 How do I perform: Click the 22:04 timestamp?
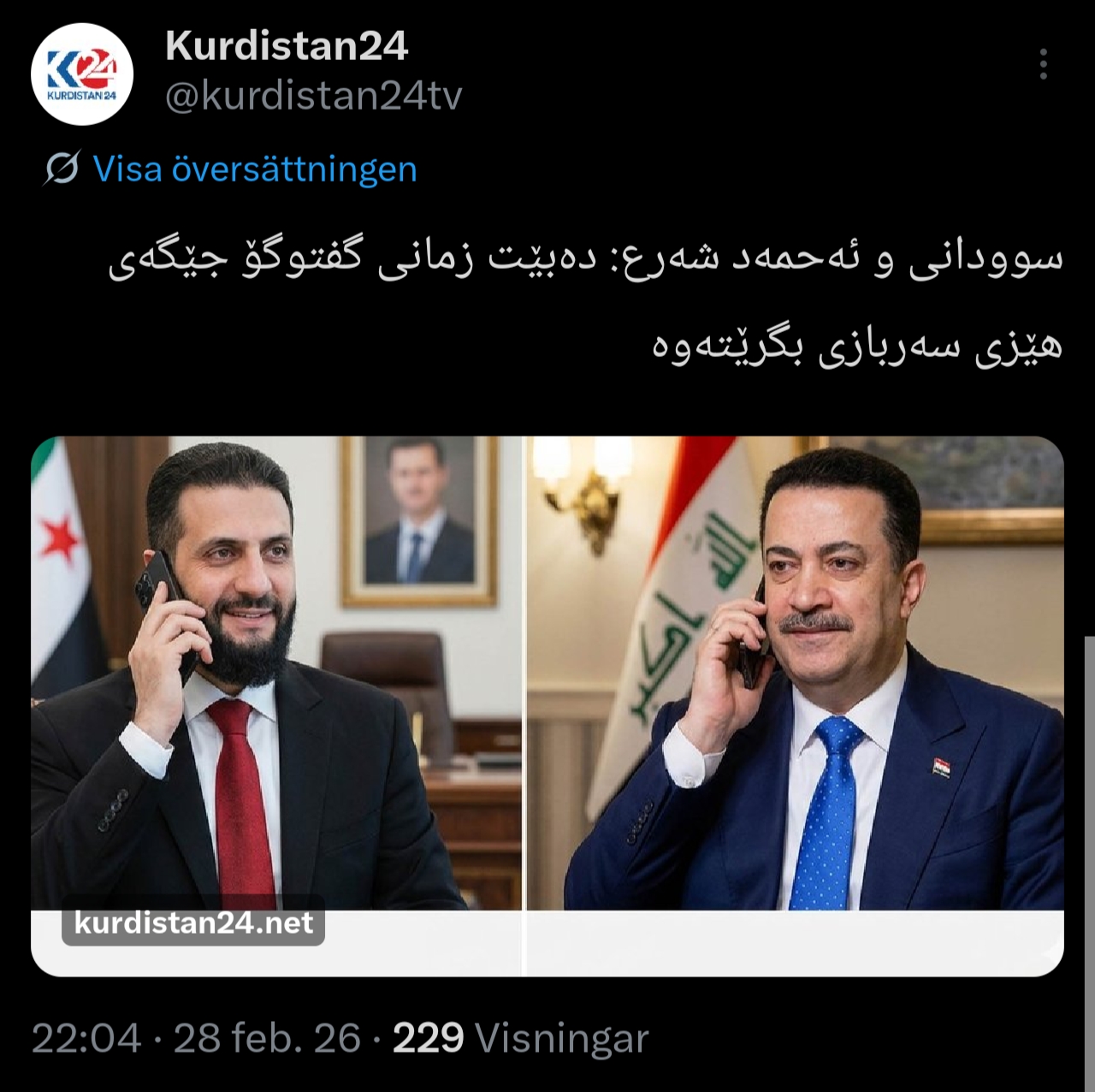click(x=86, y=1039)
